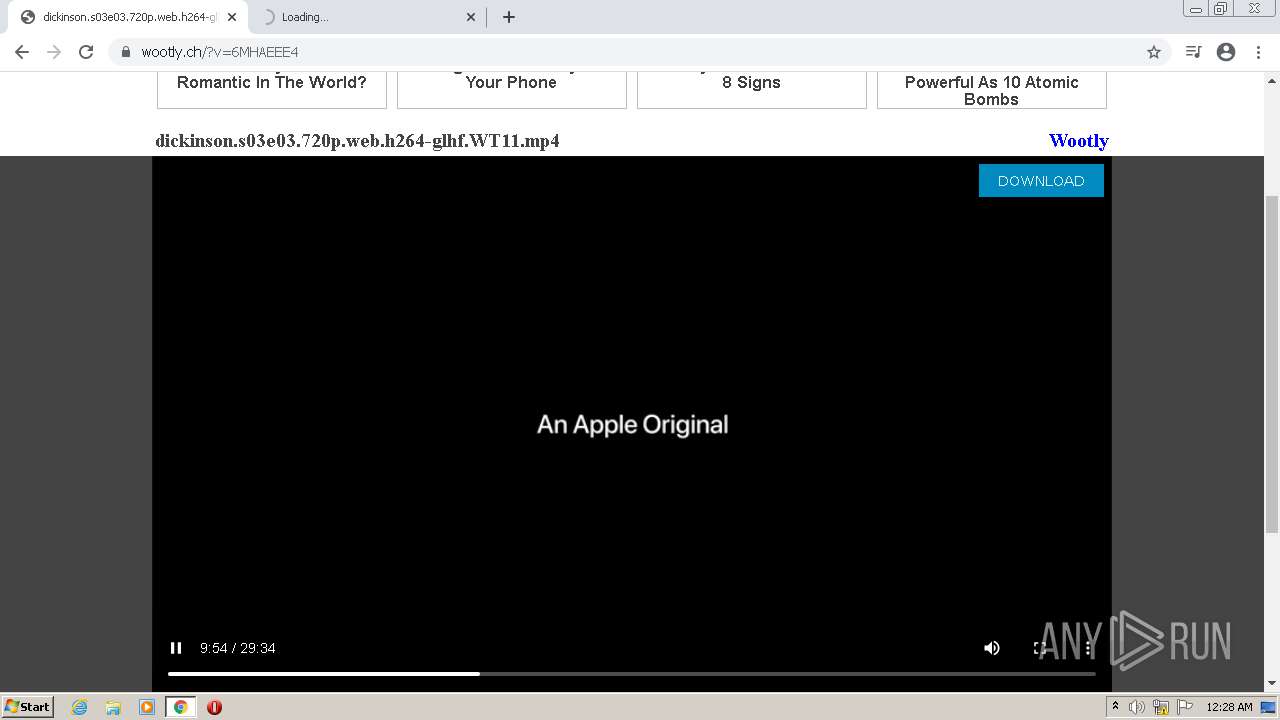Go back to previous page
The height and width of the screenshot is (720, 1280).
pyautogui.click(x=22, y=52)
